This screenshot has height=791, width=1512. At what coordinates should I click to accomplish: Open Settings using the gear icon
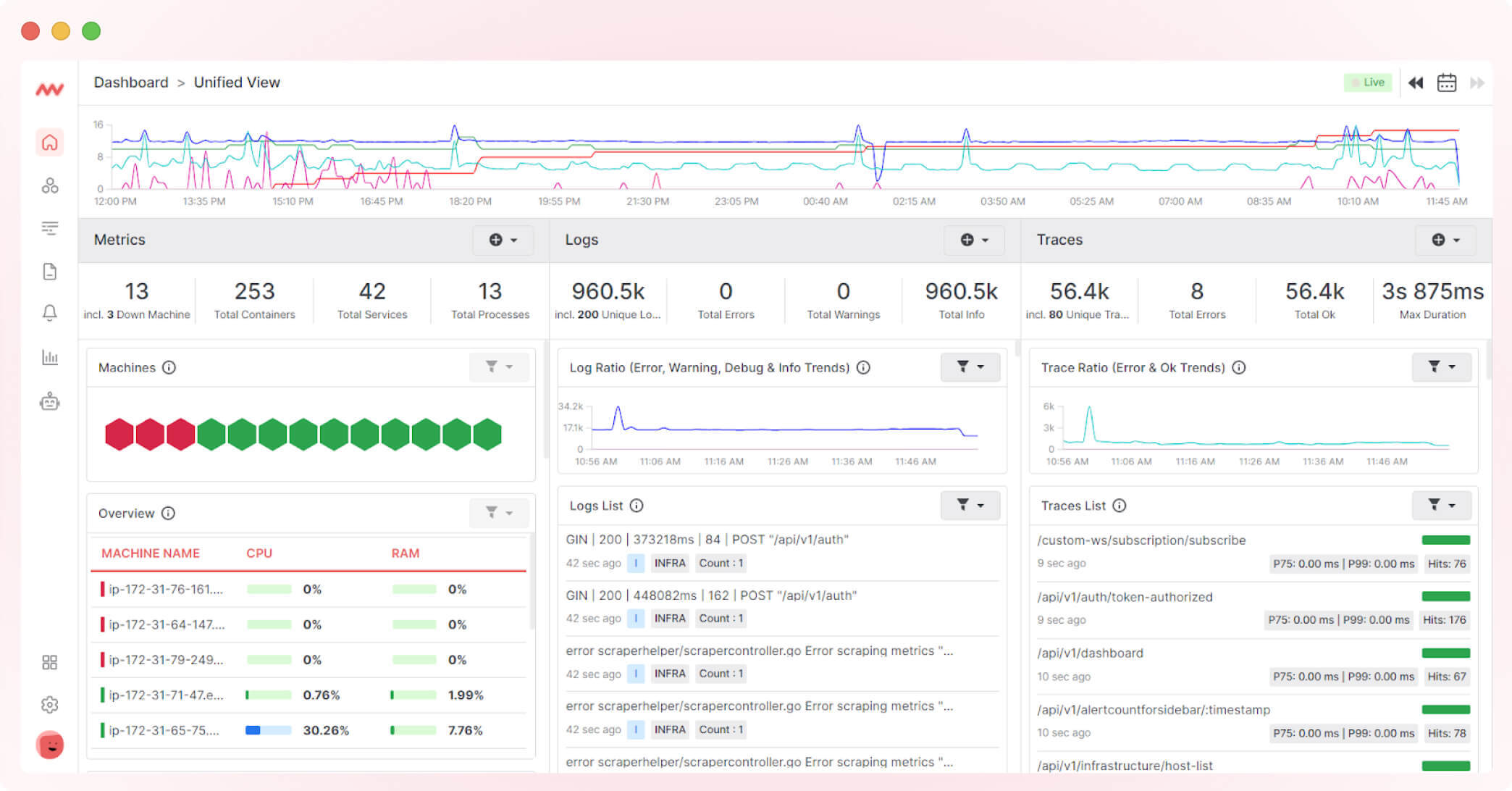click(49, 704)
